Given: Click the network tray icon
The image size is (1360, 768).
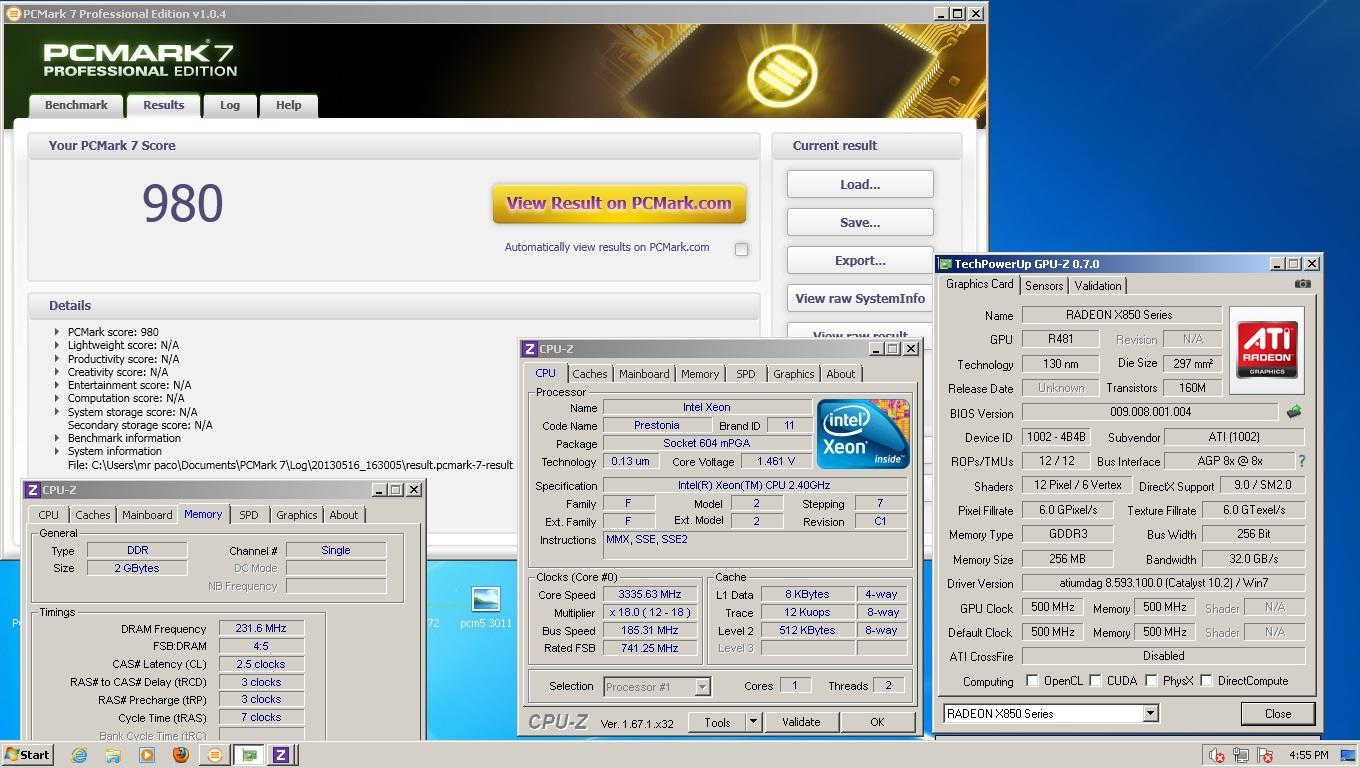Looking at the screenshot, I should point(1241,755).
